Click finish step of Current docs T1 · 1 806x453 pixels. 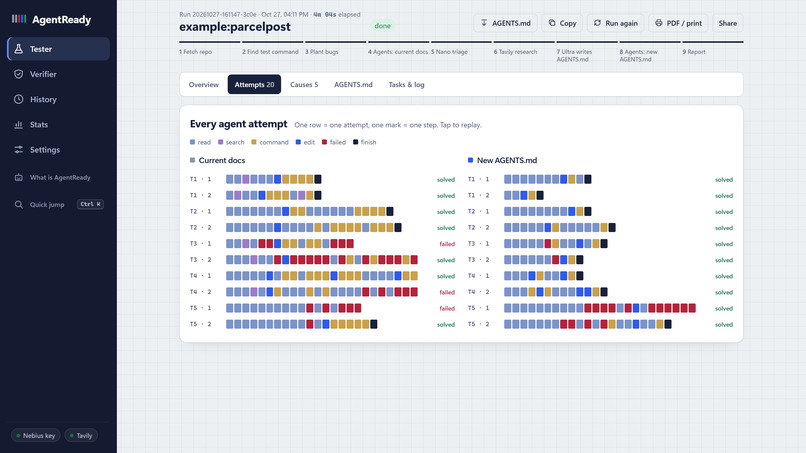318,179
